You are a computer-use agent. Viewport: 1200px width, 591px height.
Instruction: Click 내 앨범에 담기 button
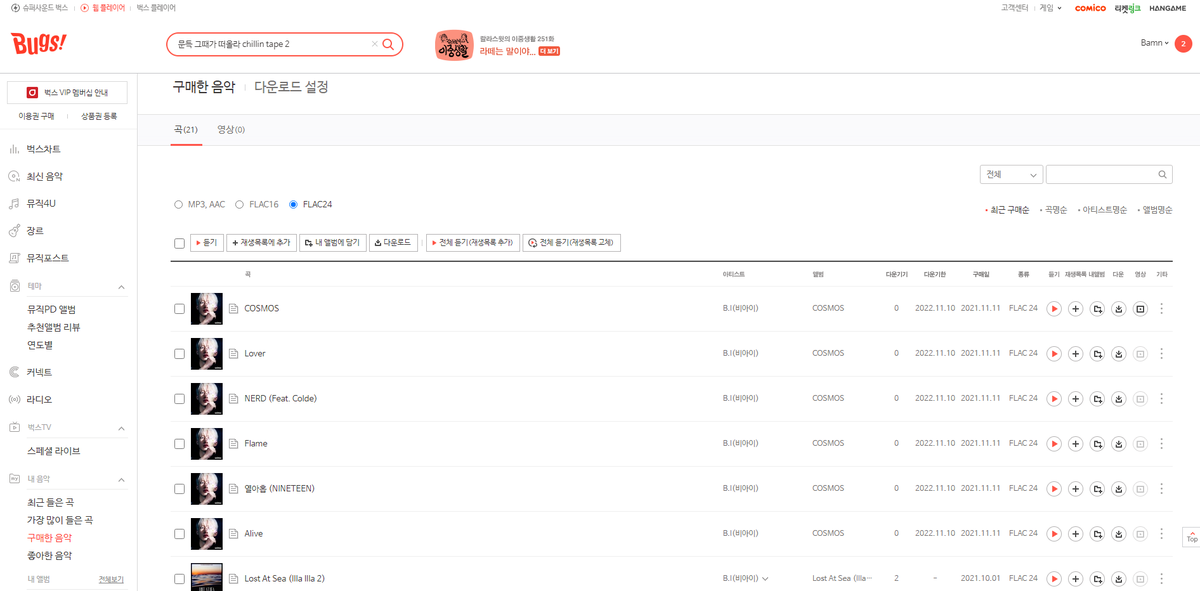coord(332,243)
